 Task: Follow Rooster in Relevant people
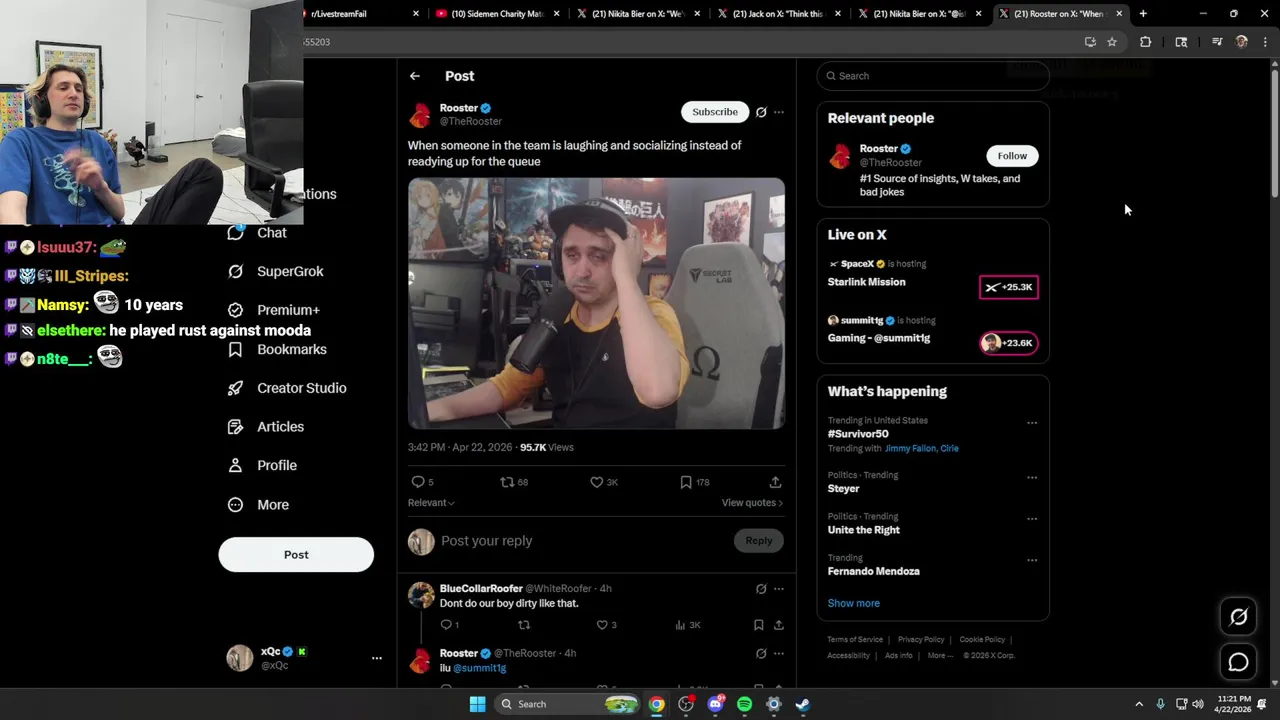coord(1012,156)
